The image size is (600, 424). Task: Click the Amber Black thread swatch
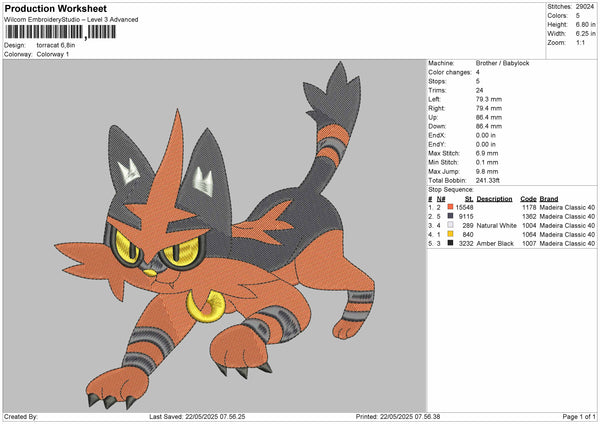point(450,243)
